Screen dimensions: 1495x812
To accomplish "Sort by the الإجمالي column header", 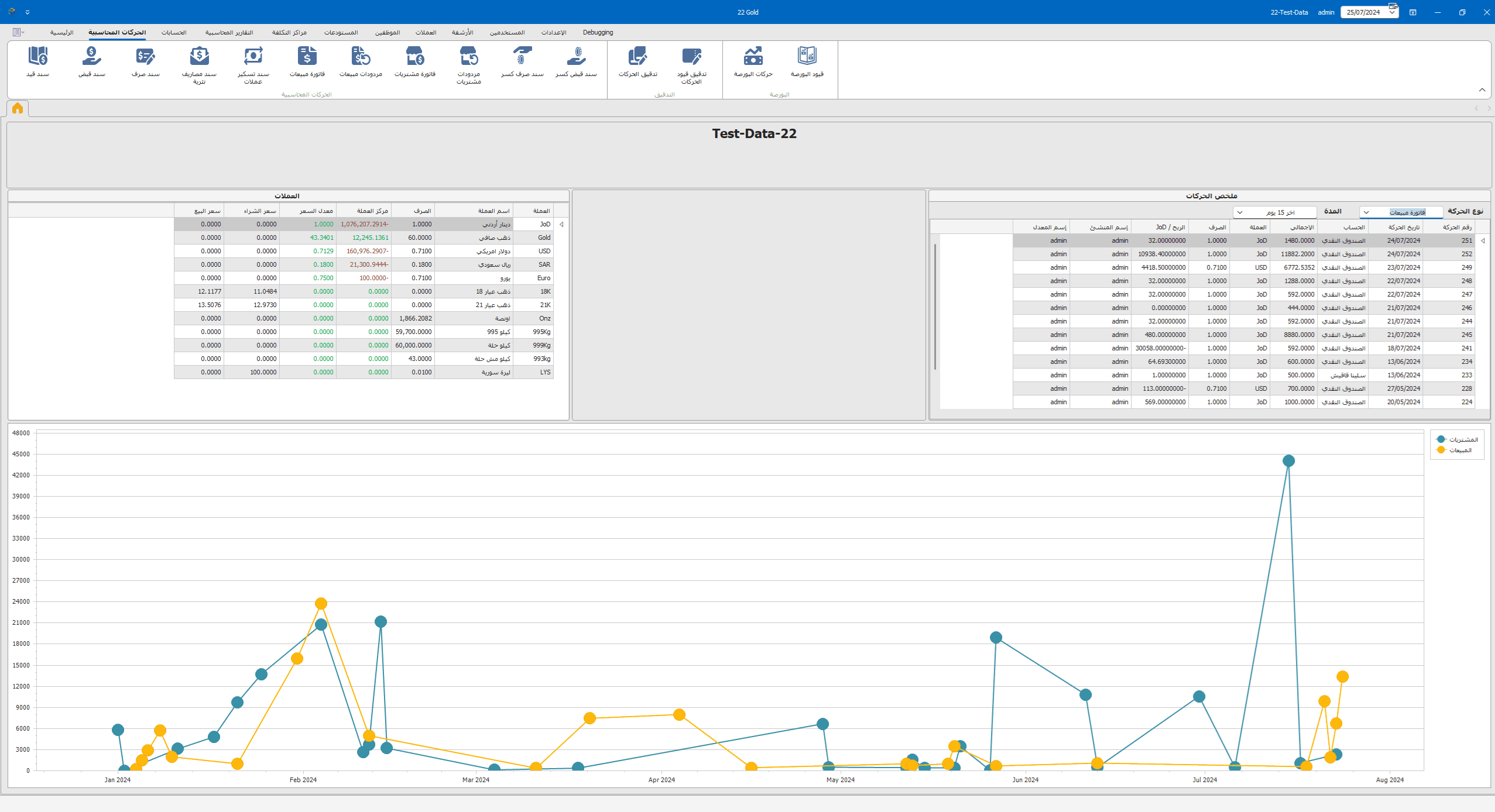I will pos(1294,227).
